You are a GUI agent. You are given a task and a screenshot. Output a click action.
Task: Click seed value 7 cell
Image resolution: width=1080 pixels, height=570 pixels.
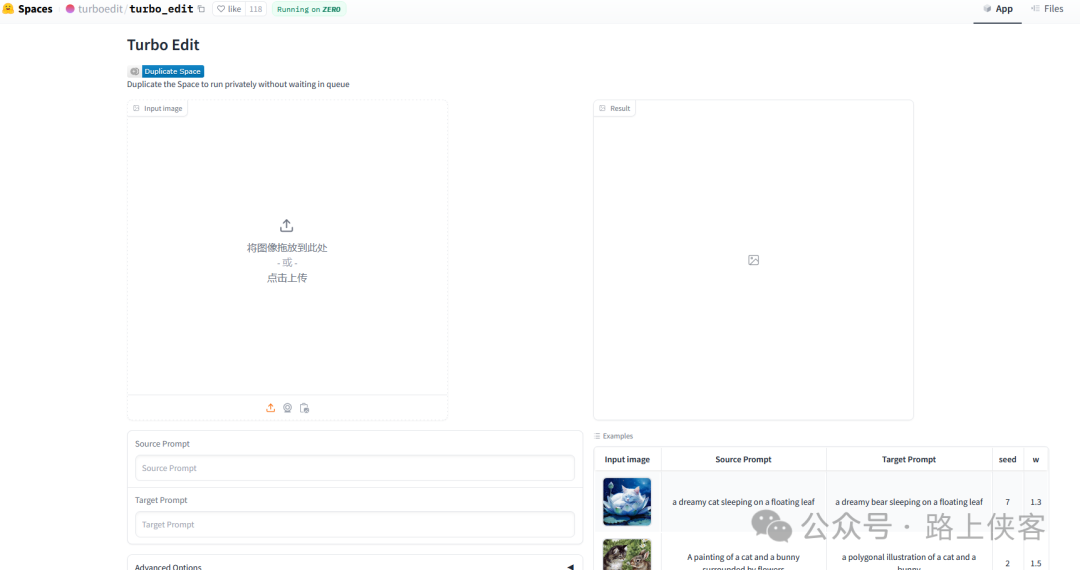[x=1007, y=502]
